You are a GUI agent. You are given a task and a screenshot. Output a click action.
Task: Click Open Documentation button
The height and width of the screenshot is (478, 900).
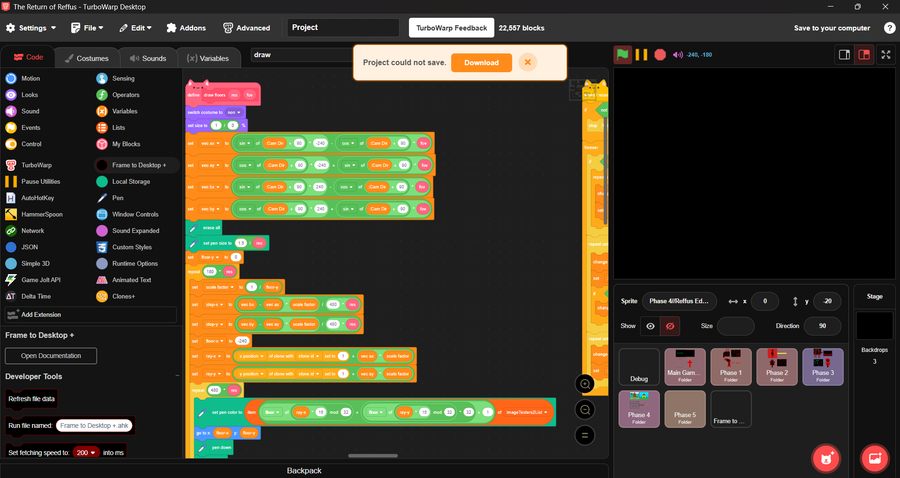[51, 356]
